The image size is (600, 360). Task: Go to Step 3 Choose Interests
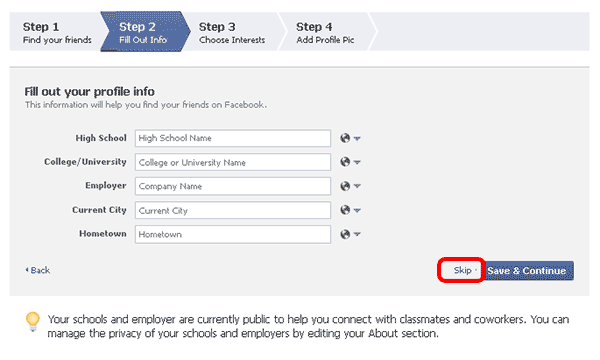click(x=232, y=32)
